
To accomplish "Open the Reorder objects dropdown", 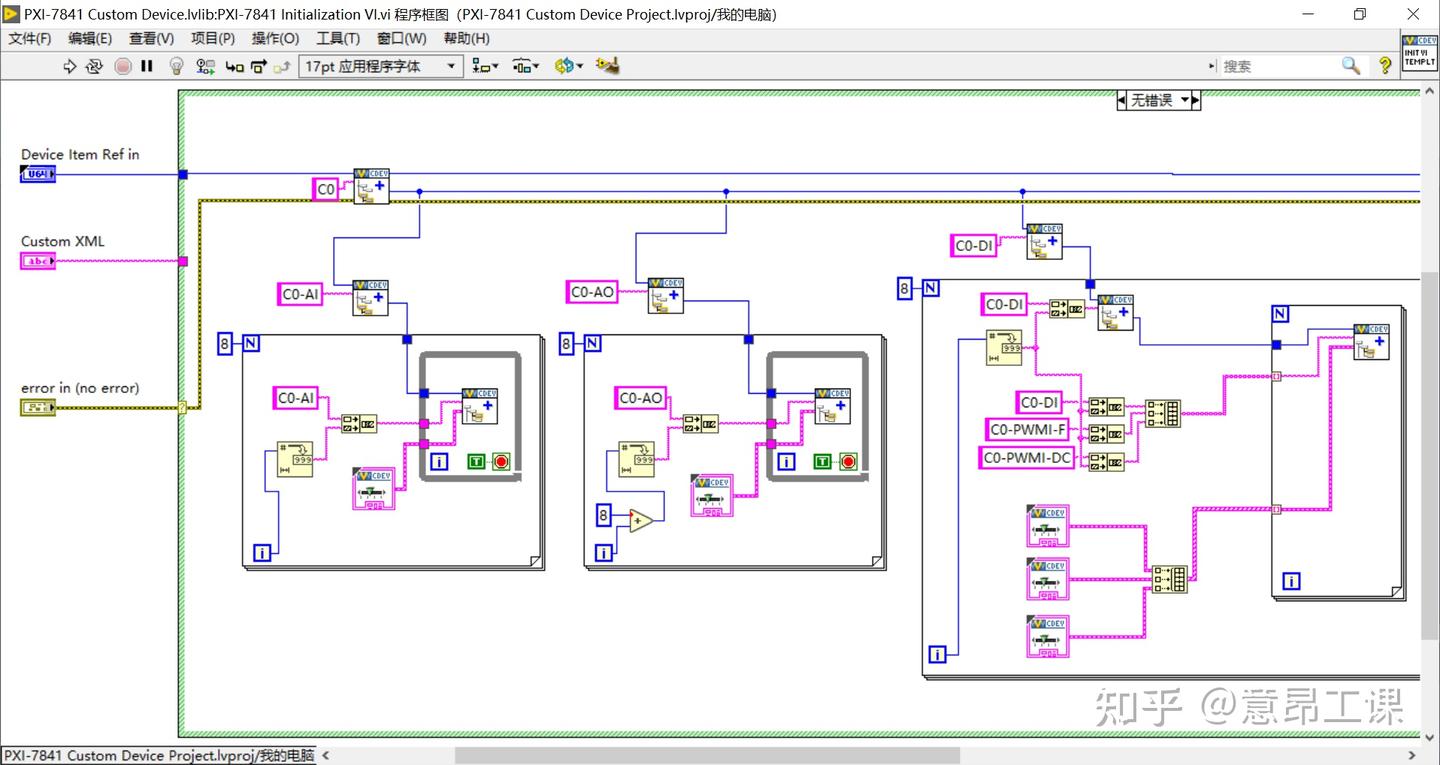I will pos(567,66).
